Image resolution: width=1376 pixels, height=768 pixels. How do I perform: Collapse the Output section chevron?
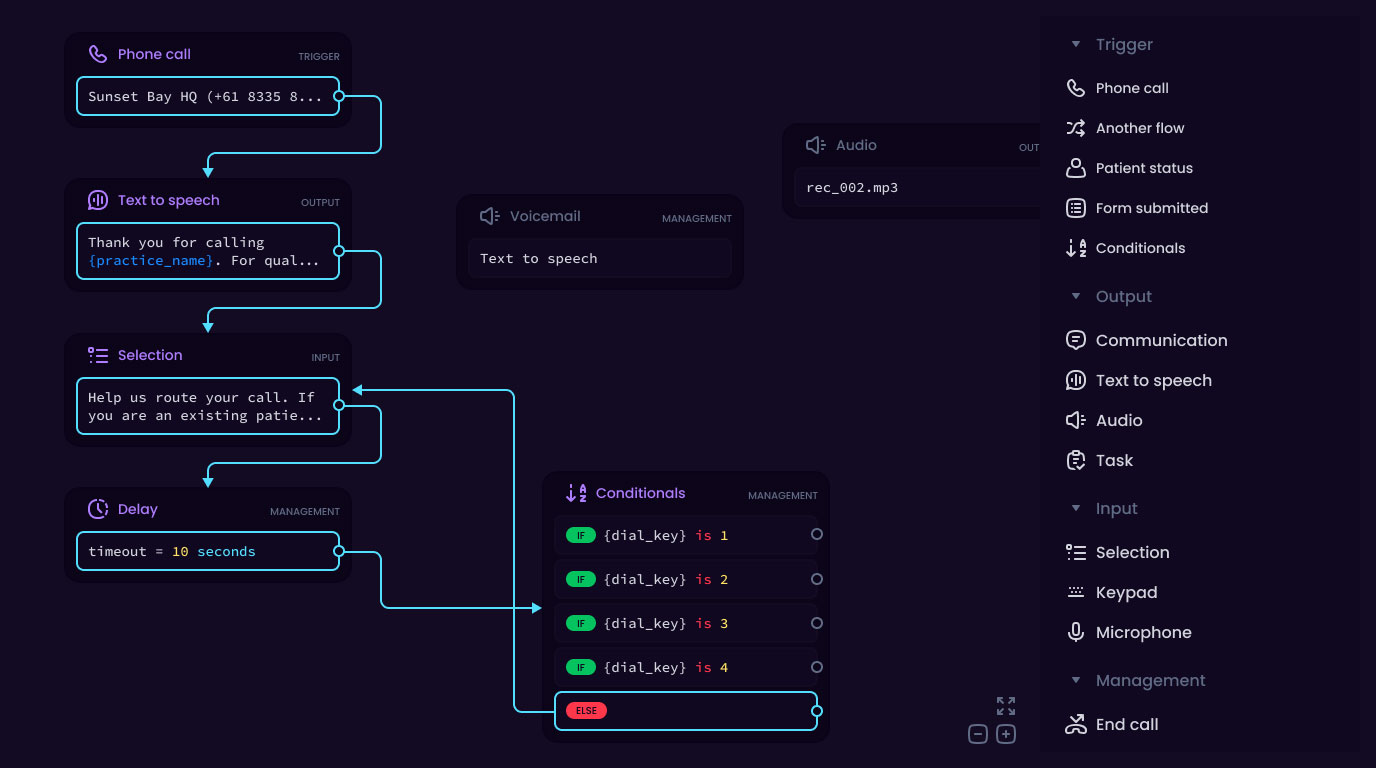pyautogui.click(x=1076, y=296)
